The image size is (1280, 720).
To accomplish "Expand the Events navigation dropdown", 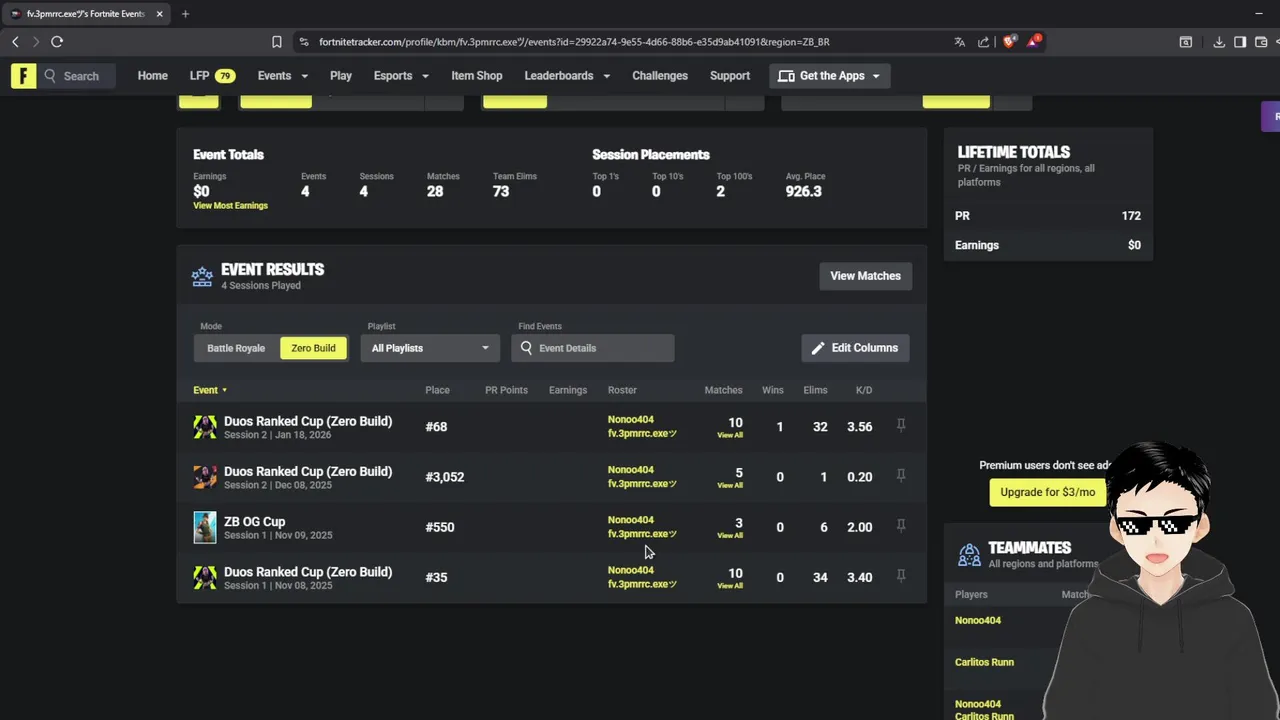I will point(283,76).
